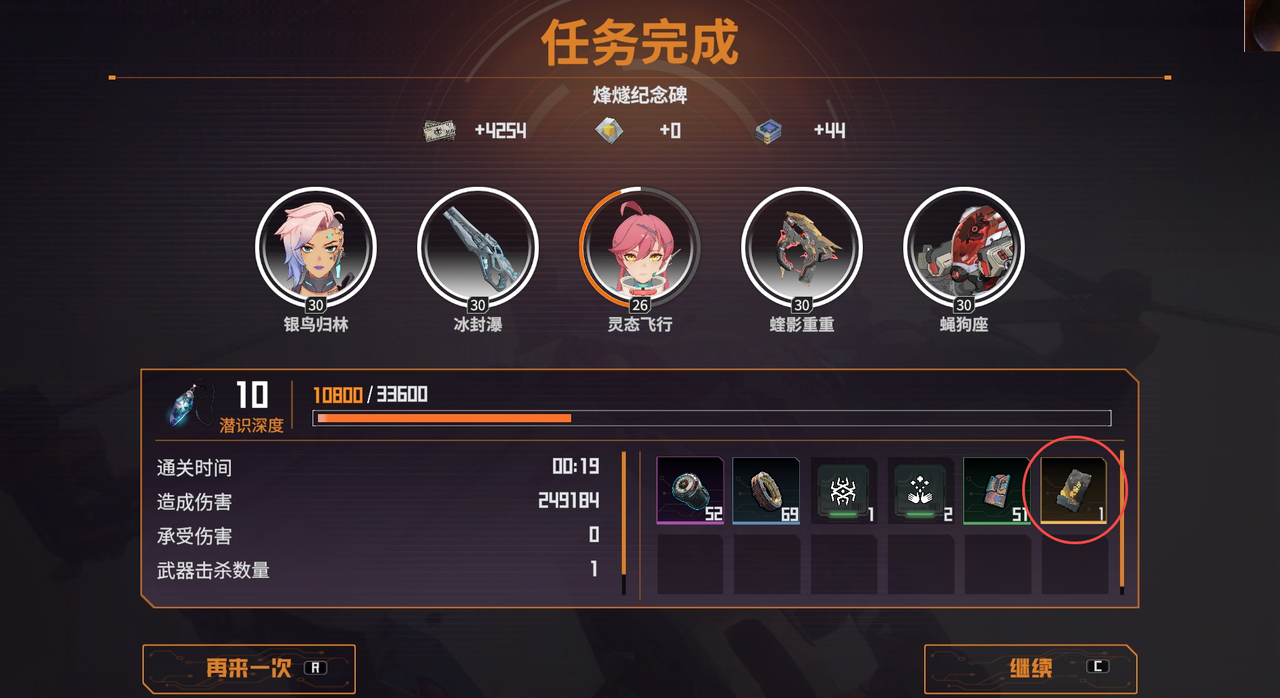Click the cash reward icon showing +4254
Viewport: 1280px width, 698px height.
[439, 131]
